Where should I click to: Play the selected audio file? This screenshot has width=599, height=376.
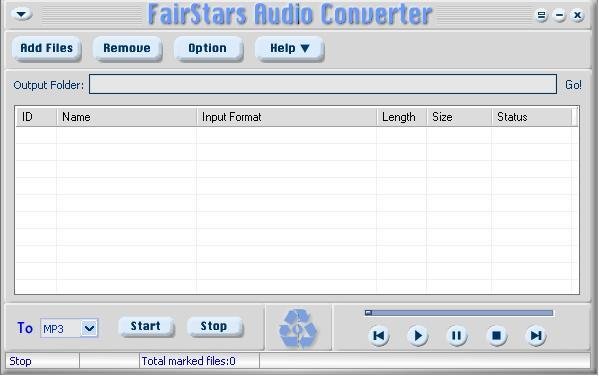(x=418, y=336)
